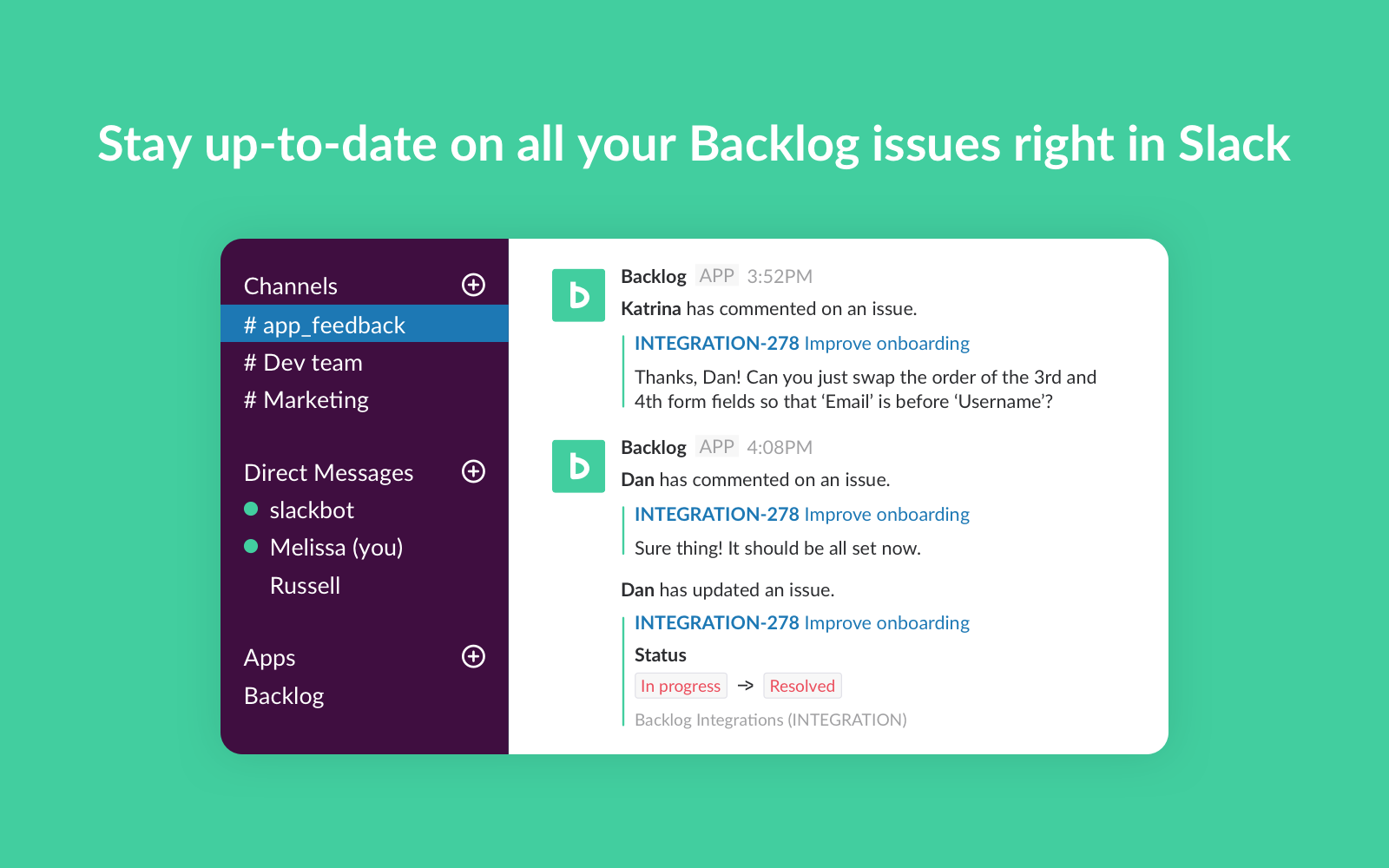Click the "Resolved" status label
The image size is (1389, 868).
(x=802, y=686)
